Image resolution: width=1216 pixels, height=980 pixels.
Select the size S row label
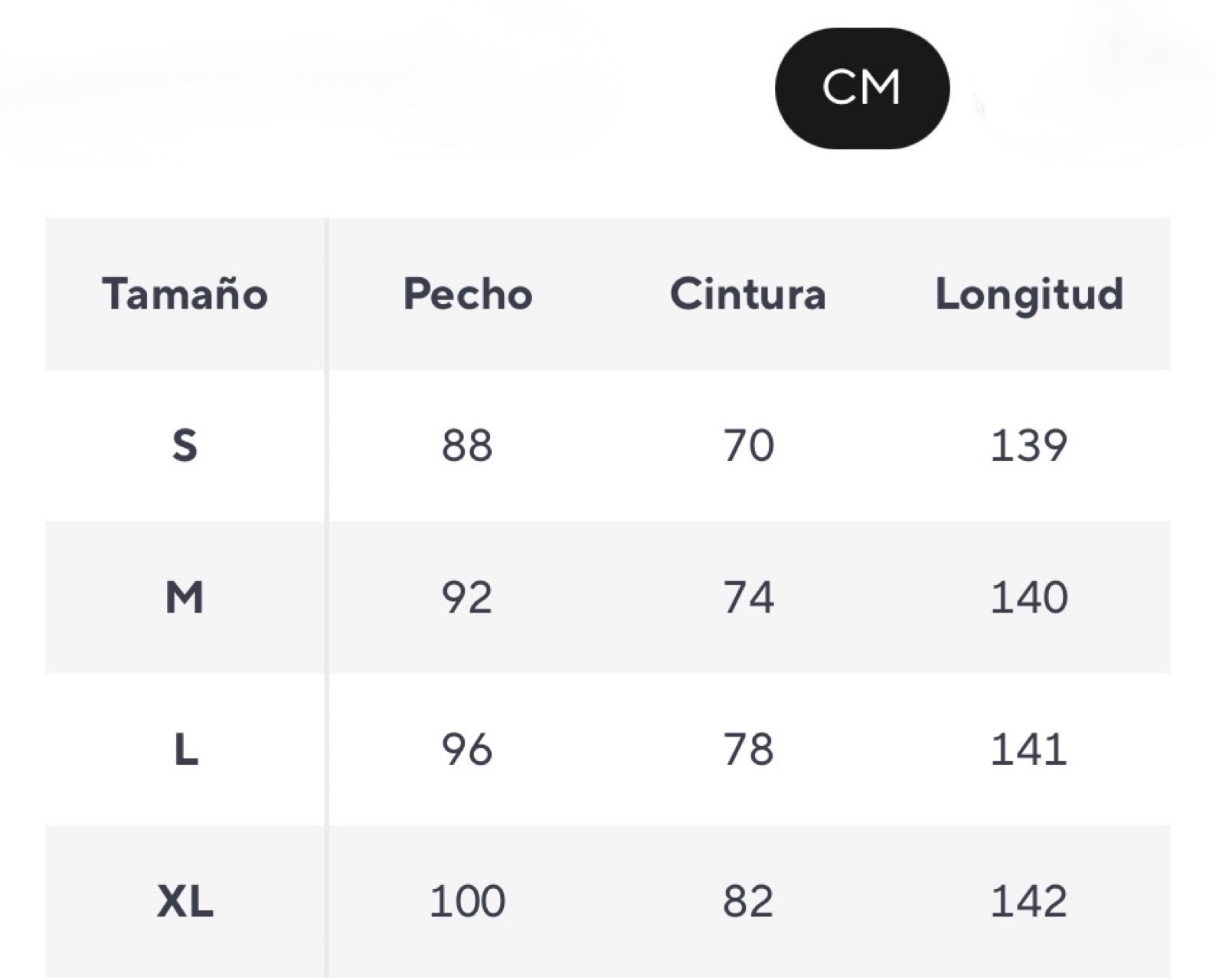pos(185,445)
